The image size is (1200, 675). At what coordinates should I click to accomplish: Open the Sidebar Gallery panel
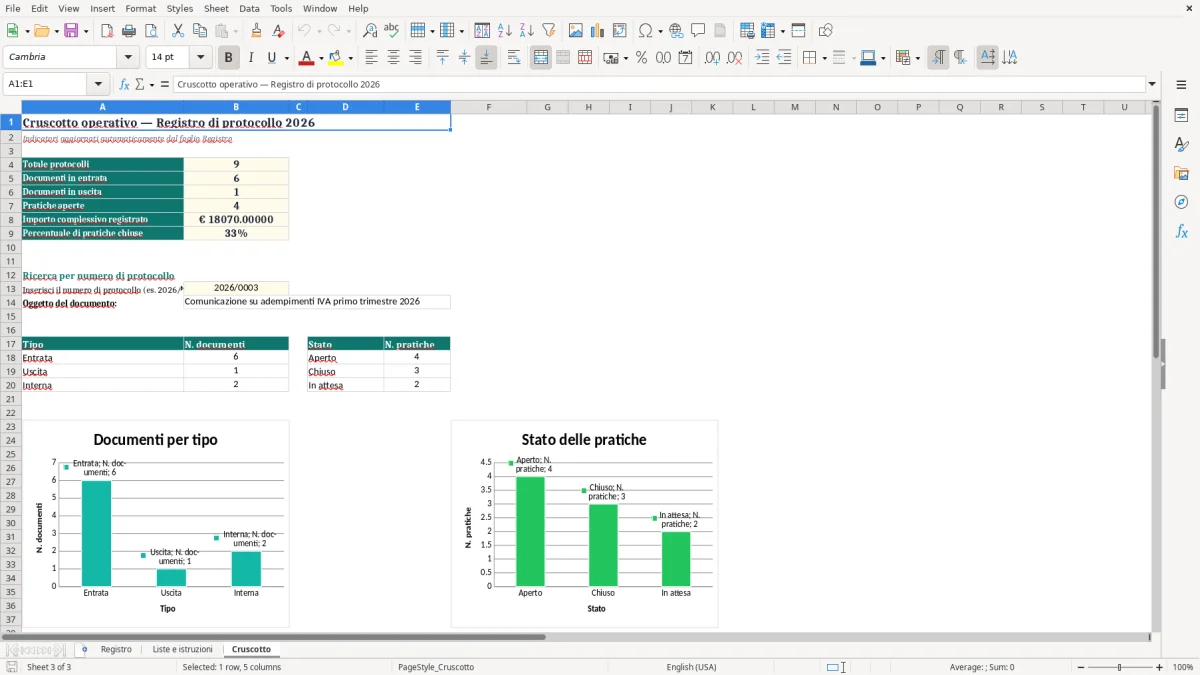point(1181,173)
